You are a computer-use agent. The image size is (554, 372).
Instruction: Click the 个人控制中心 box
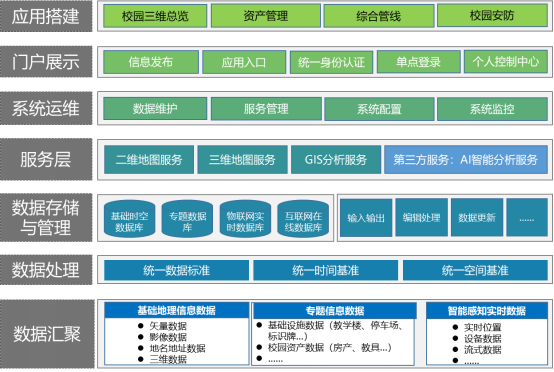(506, 62)
